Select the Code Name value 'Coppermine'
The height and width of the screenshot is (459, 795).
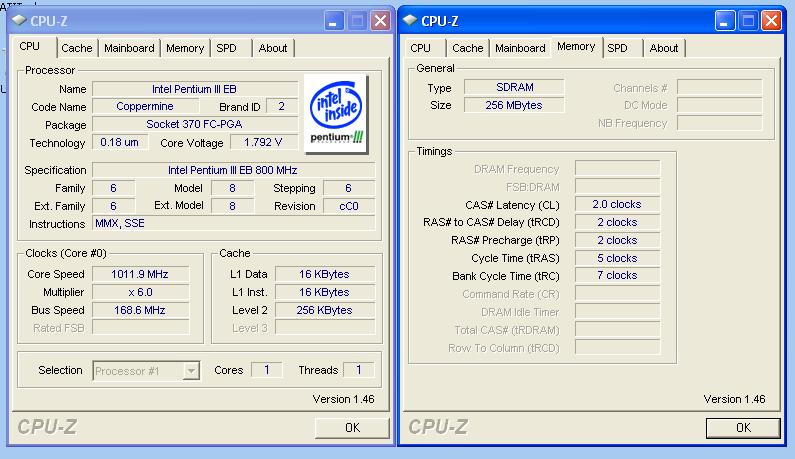coord(145,107)
